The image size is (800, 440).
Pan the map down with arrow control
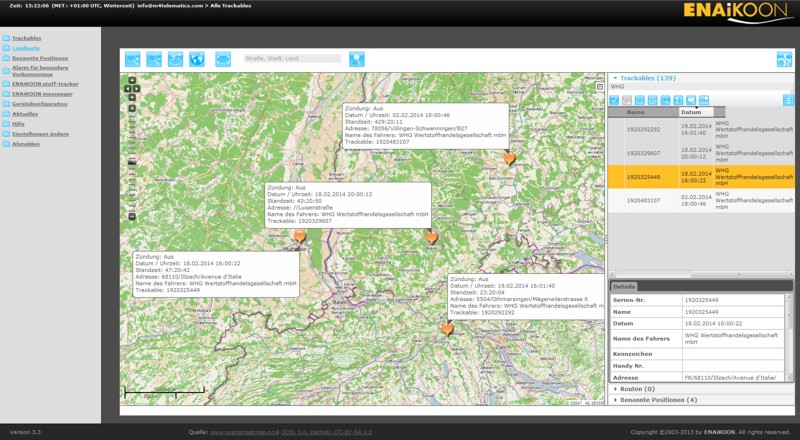[x=132, y=97]
